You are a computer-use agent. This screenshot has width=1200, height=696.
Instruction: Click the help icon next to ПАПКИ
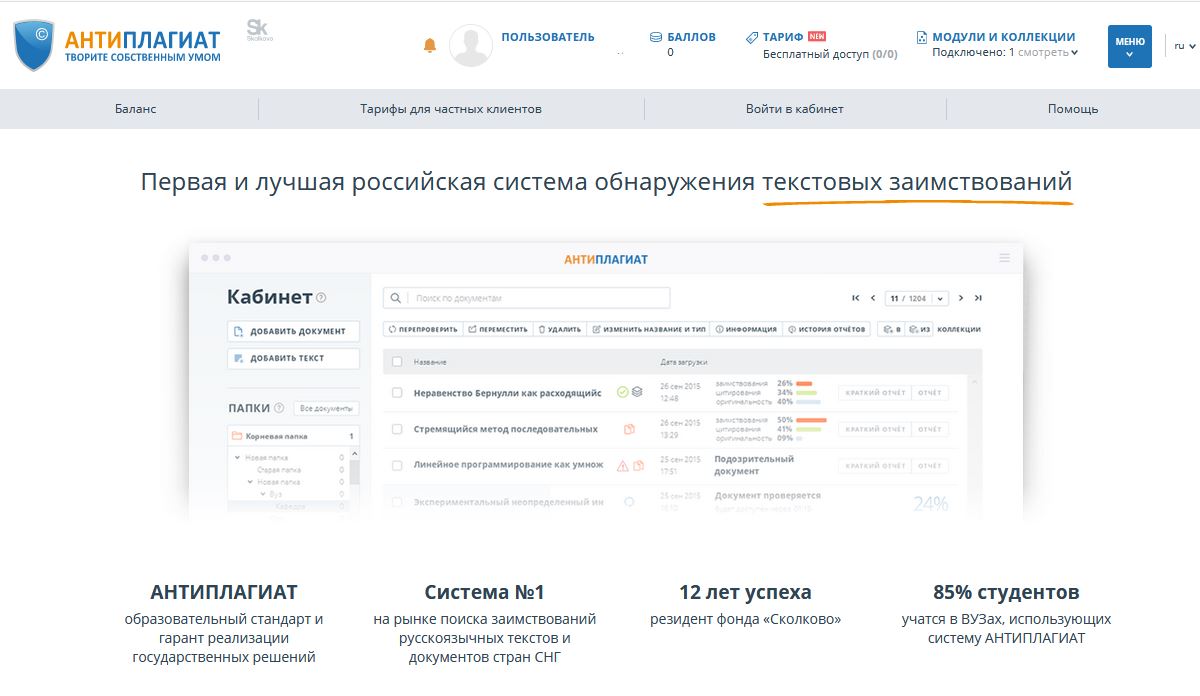tap(279, 408)
